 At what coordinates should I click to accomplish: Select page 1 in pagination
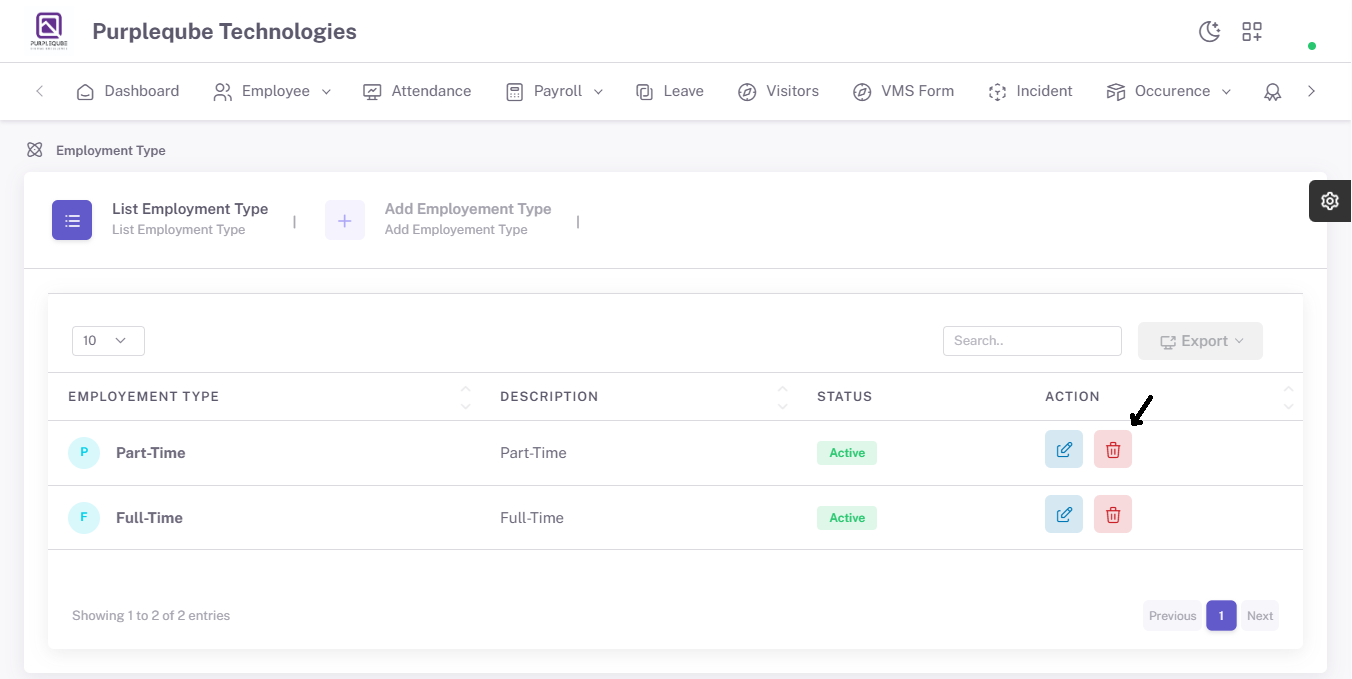[1221, 616]
